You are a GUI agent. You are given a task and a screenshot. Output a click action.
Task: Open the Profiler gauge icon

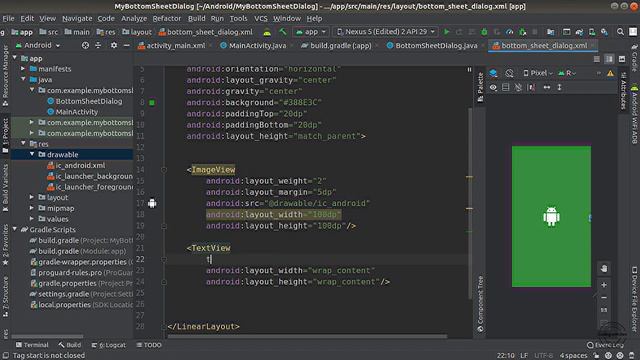pyautogui.click(x=509, y=32)
